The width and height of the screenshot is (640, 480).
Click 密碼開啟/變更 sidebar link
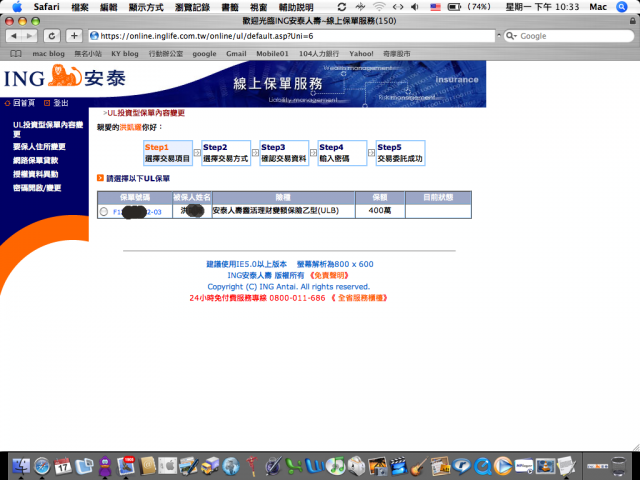click(37, 188)
